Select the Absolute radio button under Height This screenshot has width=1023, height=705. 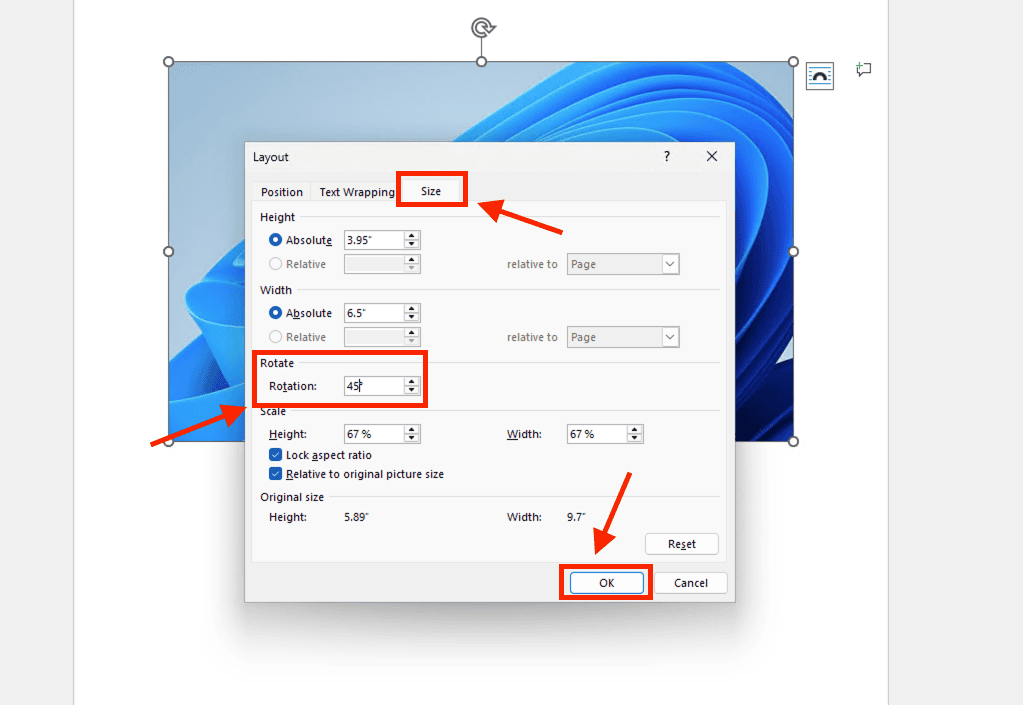click(x=276, y=240)
